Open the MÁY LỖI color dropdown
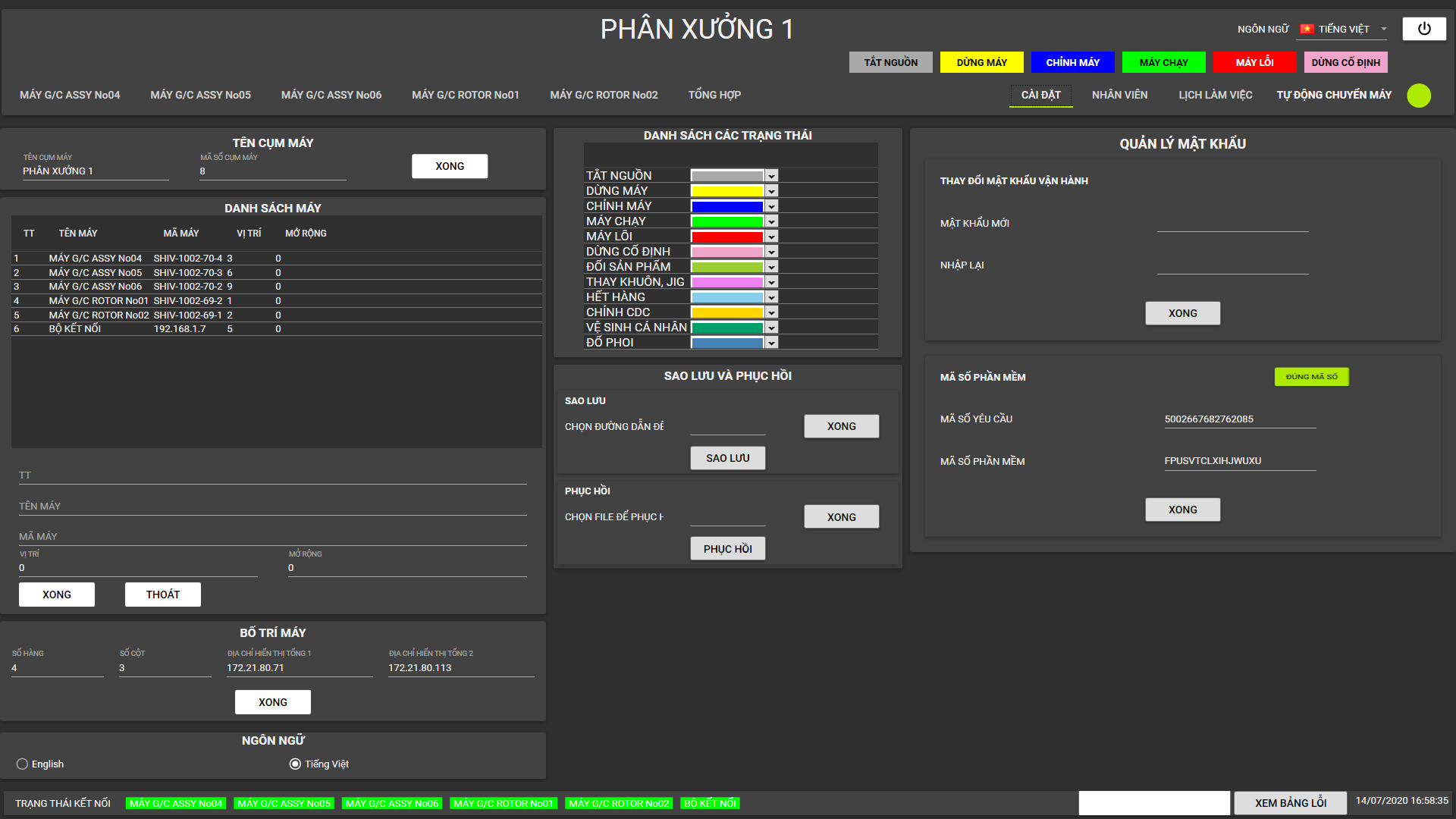 tap(771, 237)
